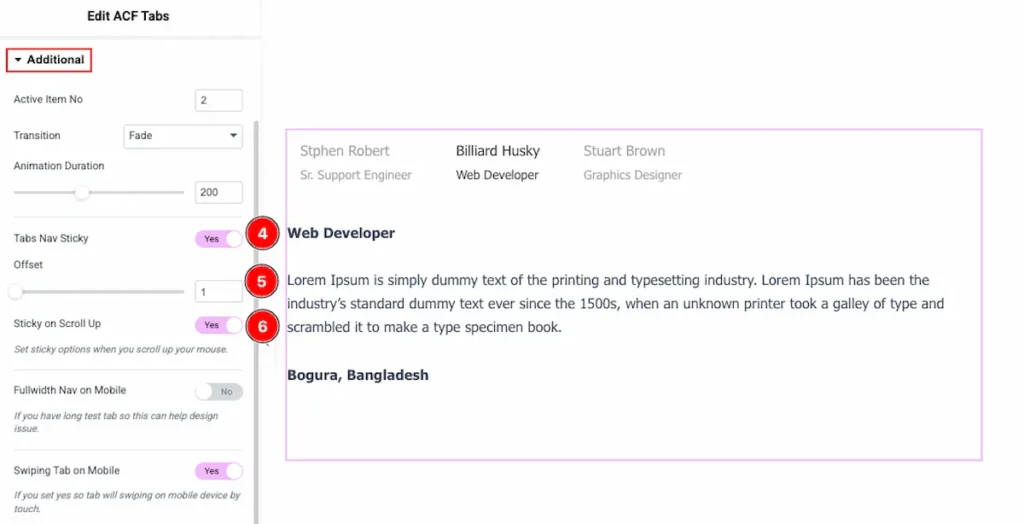This screenshot has width=1024, height=524.
Task: Click the Edit ACF Tabs panel title
Action: [126, 17]
